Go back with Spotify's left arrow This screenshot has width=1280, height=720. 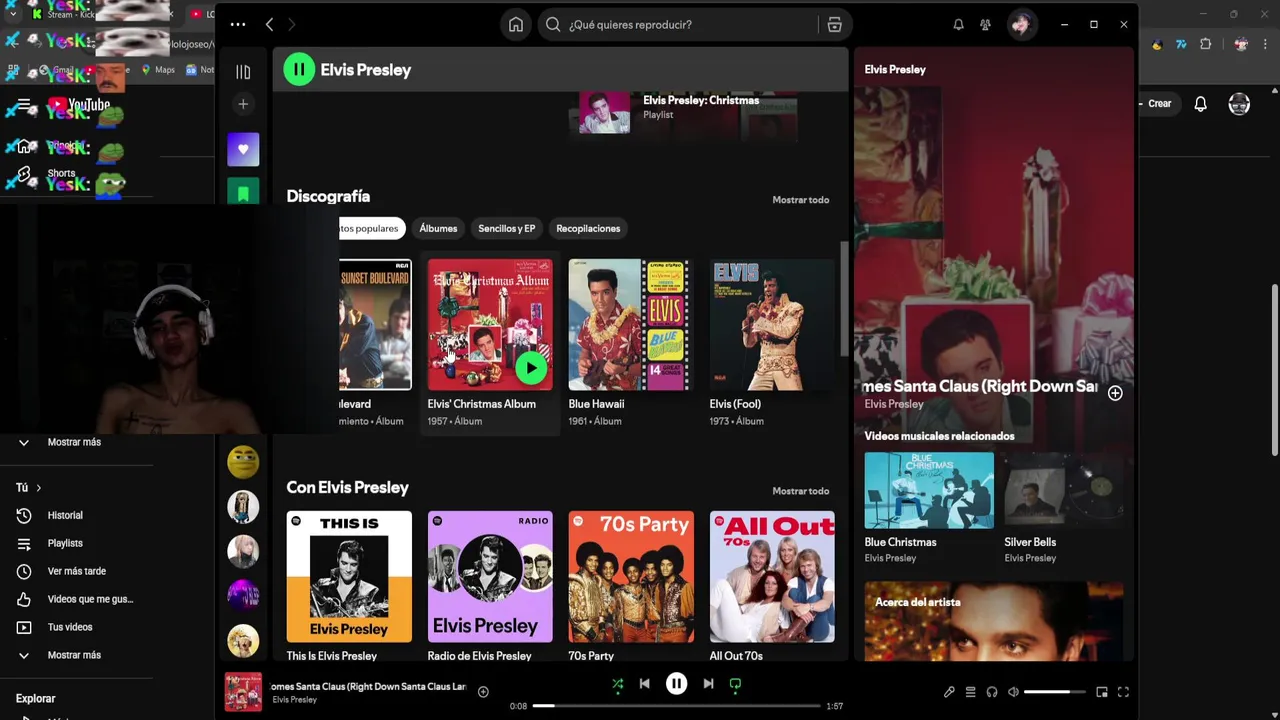point(269,24)
